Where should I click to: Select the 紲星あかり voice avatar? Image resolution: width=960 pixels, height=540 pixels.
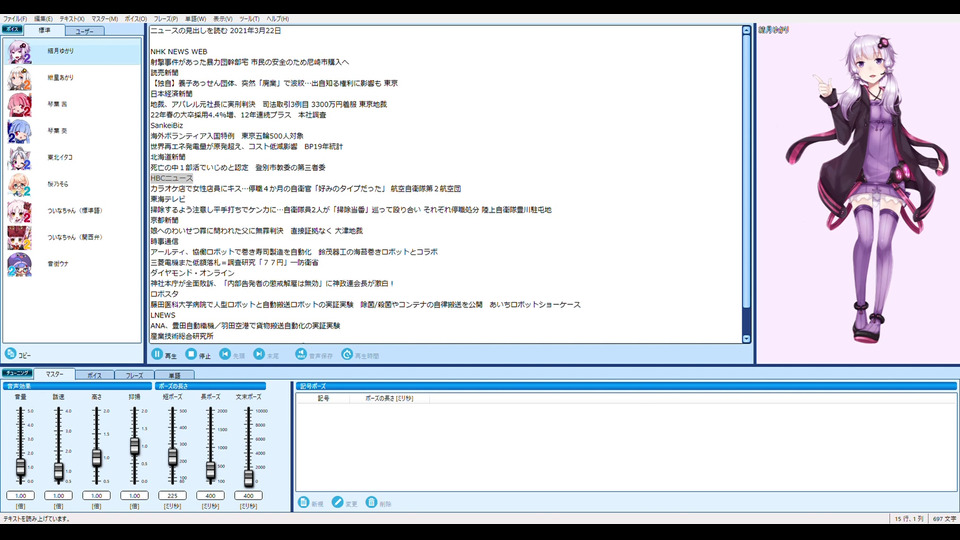(x=19, y=78)
